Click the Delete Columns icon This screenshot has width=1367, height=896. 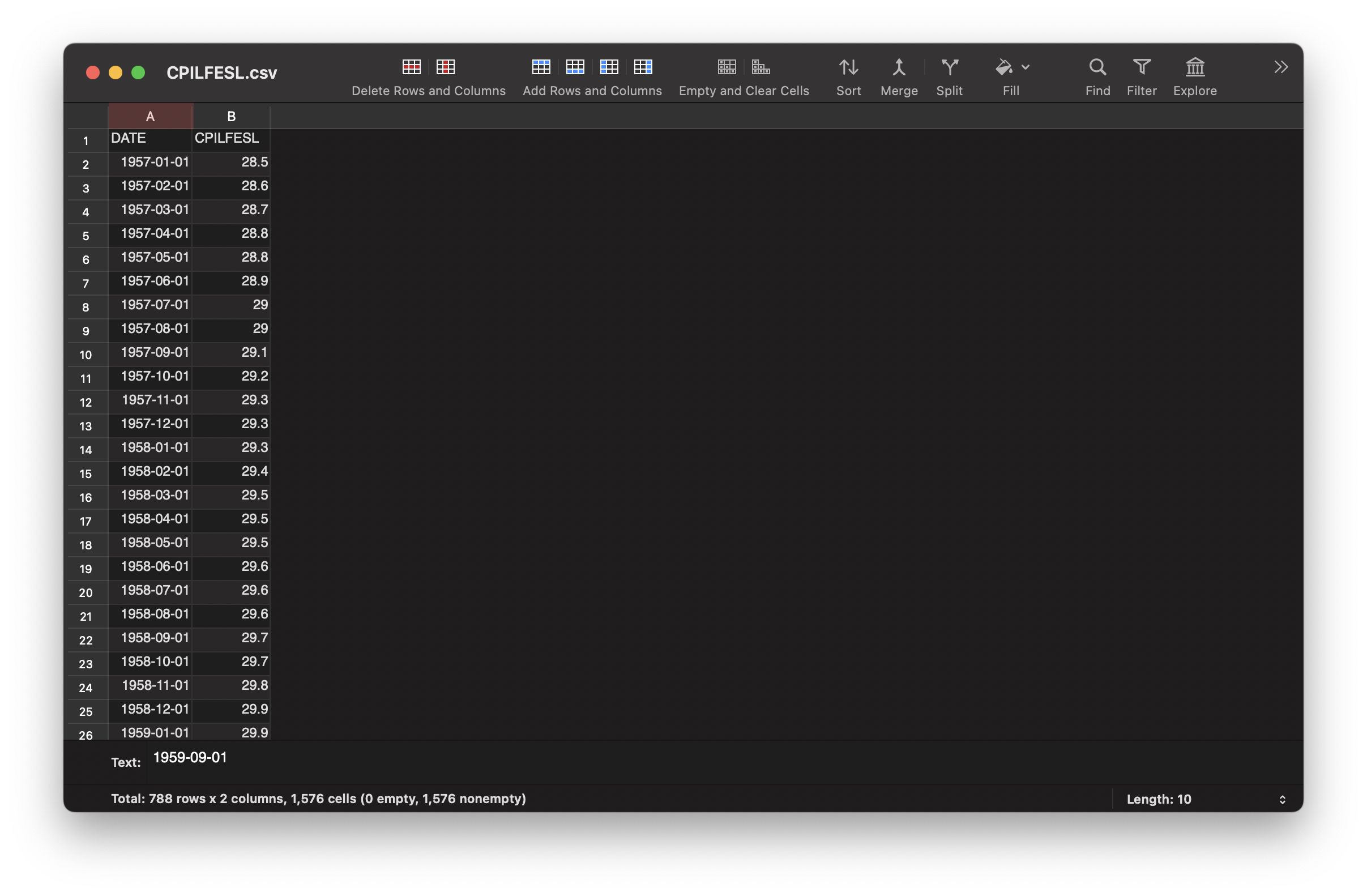point(445,67)
